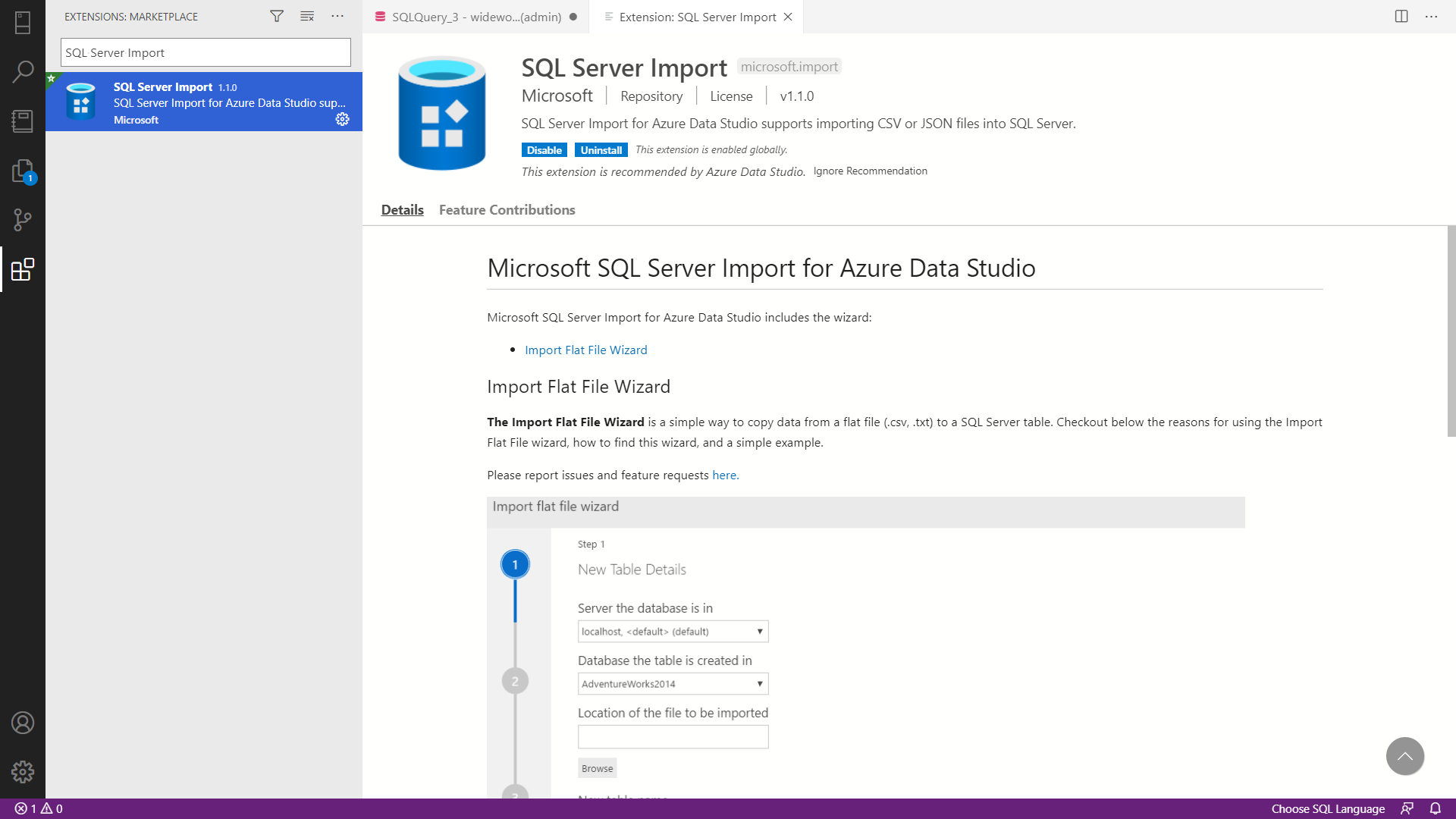Open the Import Flat File Wizard link

586,350
